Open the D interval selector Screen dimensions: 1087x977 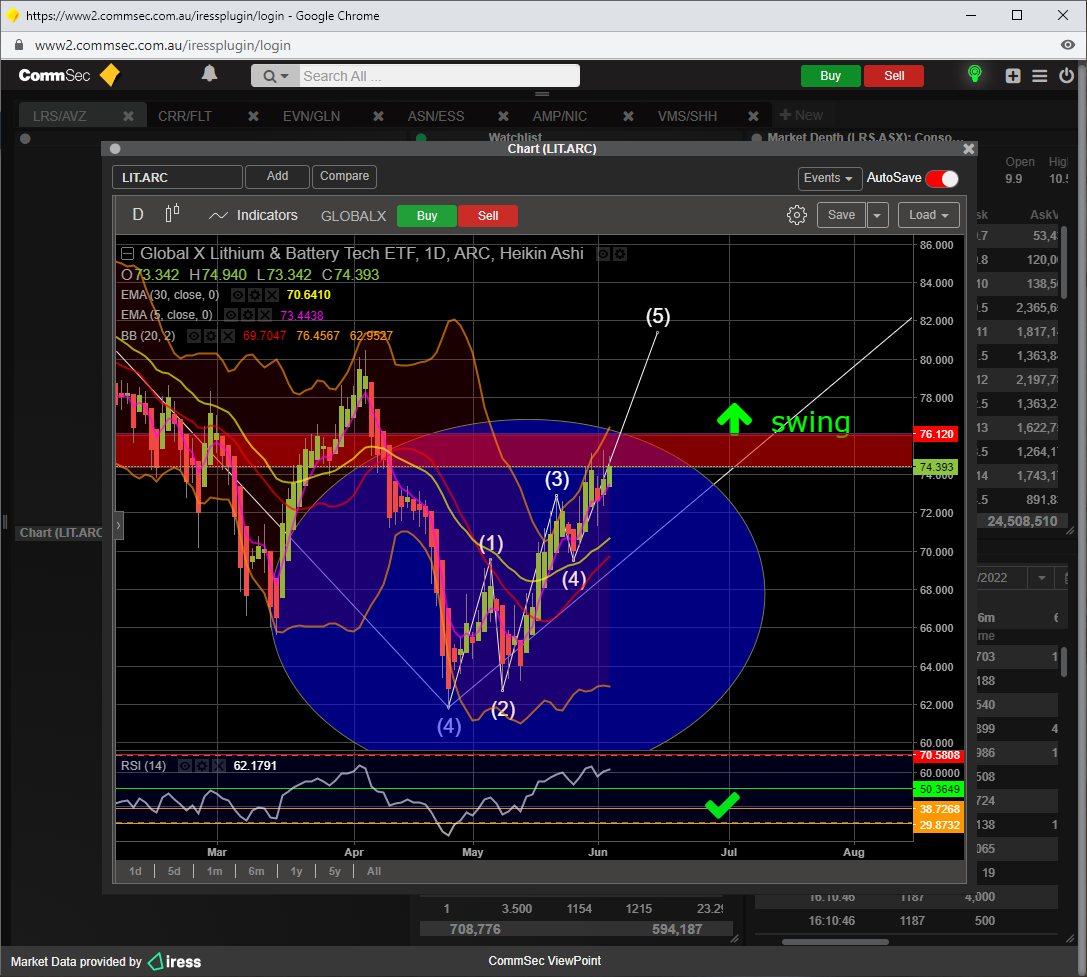click(138, 214)
